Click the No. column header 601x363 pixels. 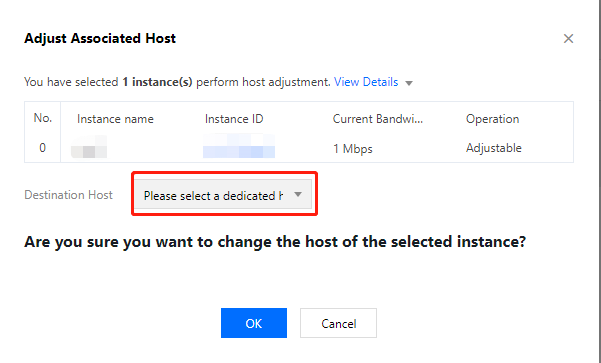[43, 118]
